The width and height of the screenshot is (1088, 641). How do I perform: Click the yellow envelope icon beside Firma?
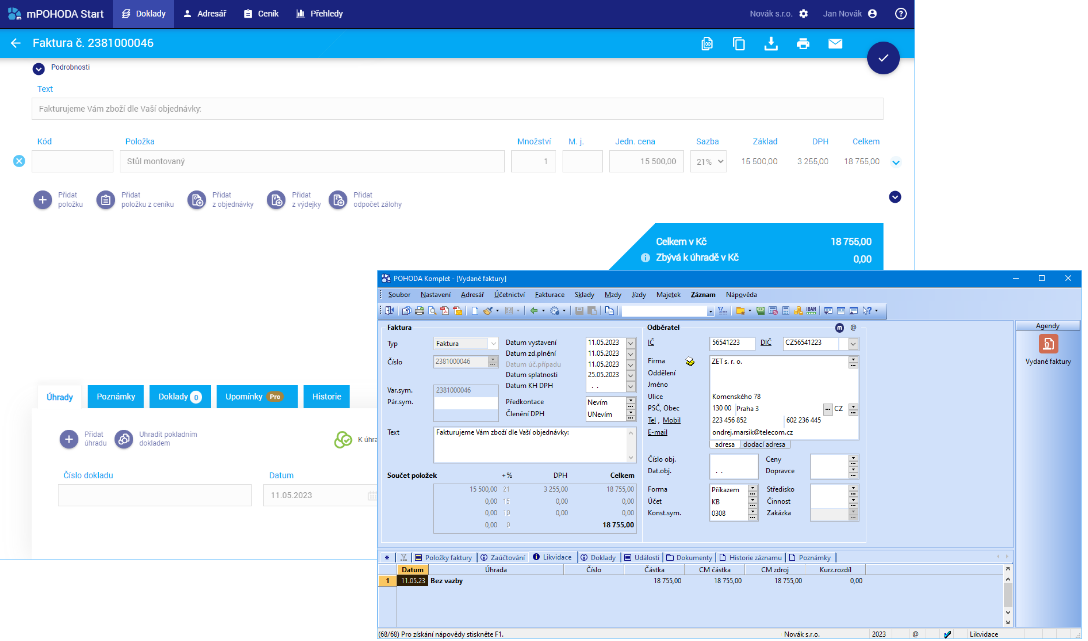[690, 361]
